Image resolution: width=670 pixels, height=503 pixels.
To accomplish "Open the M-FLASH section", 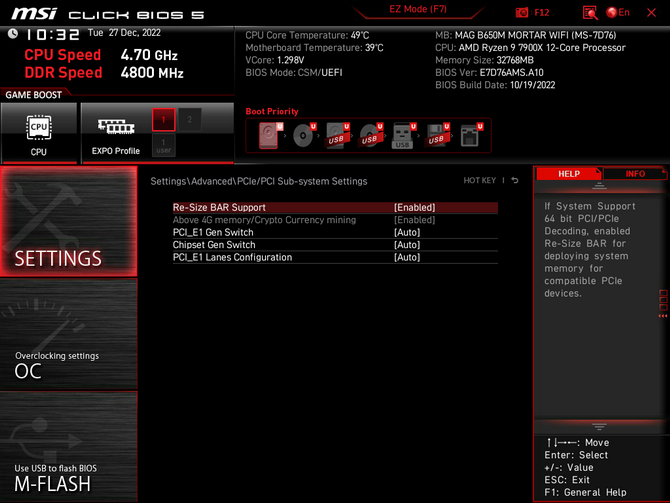I will [x=68, y=446].
